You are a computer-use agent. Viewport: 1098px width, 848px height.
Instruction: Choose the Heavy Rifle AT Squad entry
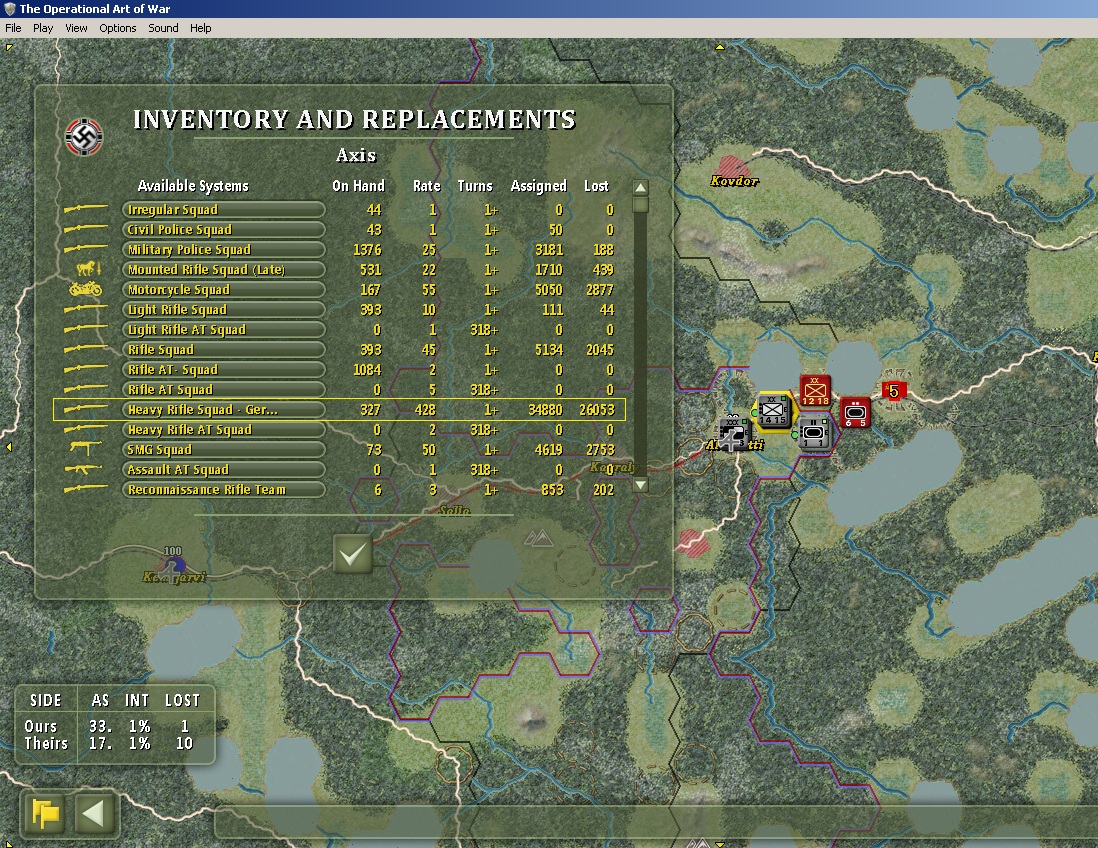click(x=223, y=430)
